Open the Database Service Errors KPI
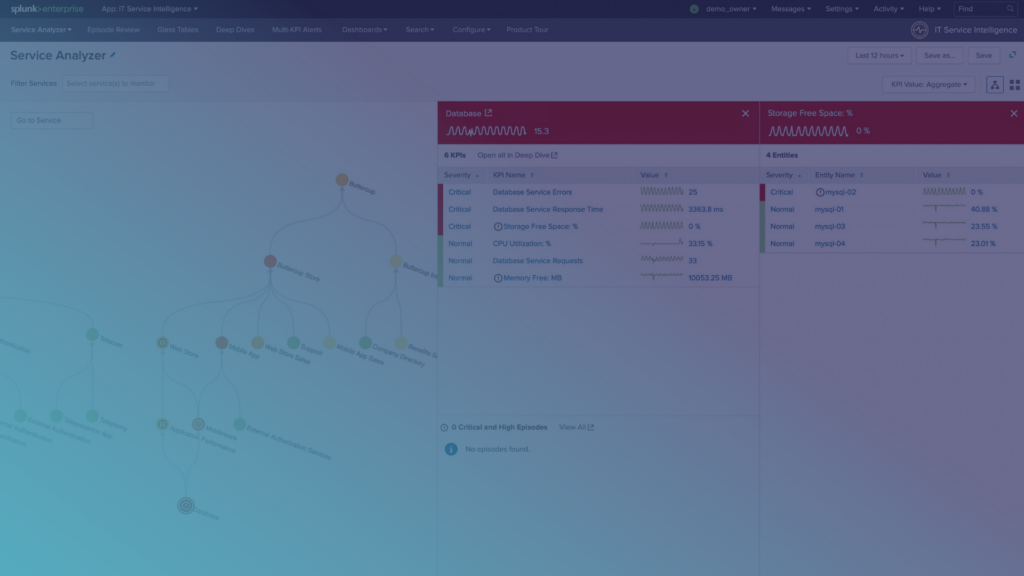Image resolution: width=1024 pixels, height=576 pixels. point(532,193)
